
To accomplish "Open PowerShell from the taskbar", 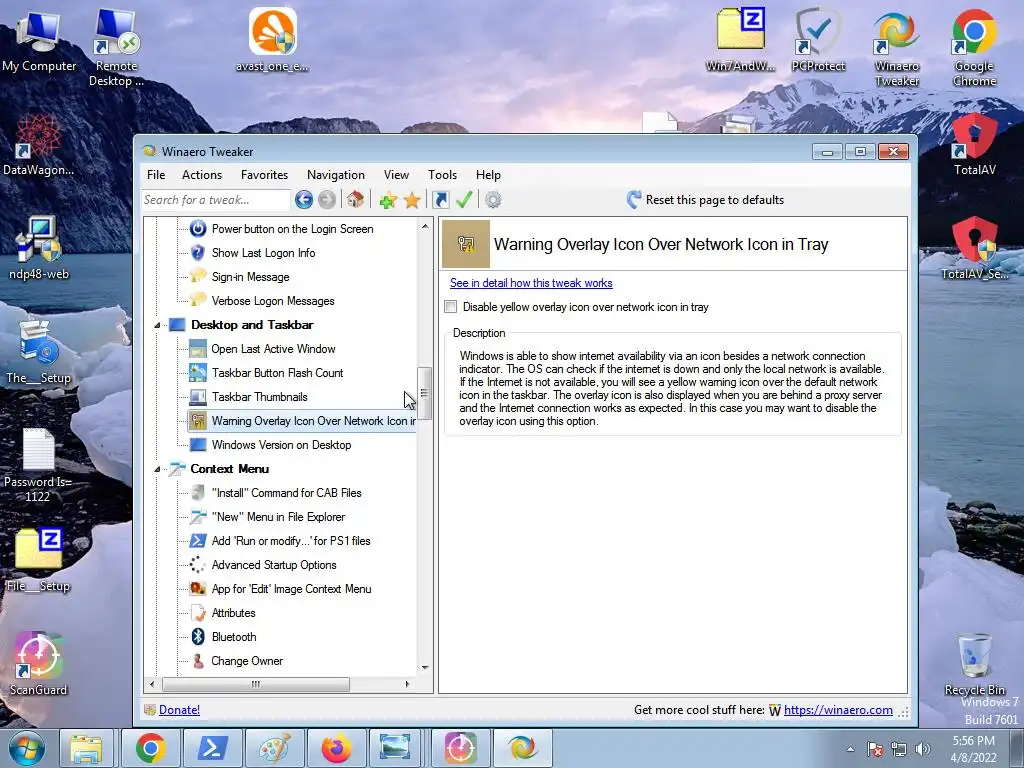I will 213,748.
